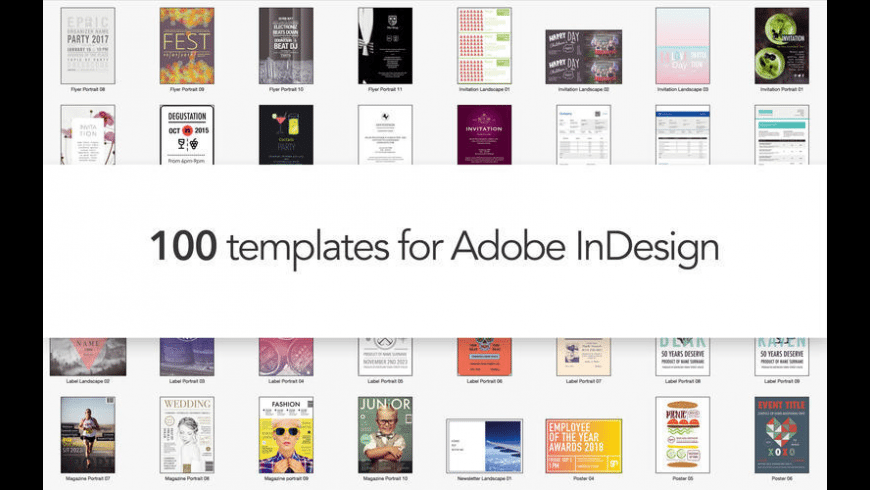
Task: Click the 'Label Portrait 07' caption
Action: [584, 381]
